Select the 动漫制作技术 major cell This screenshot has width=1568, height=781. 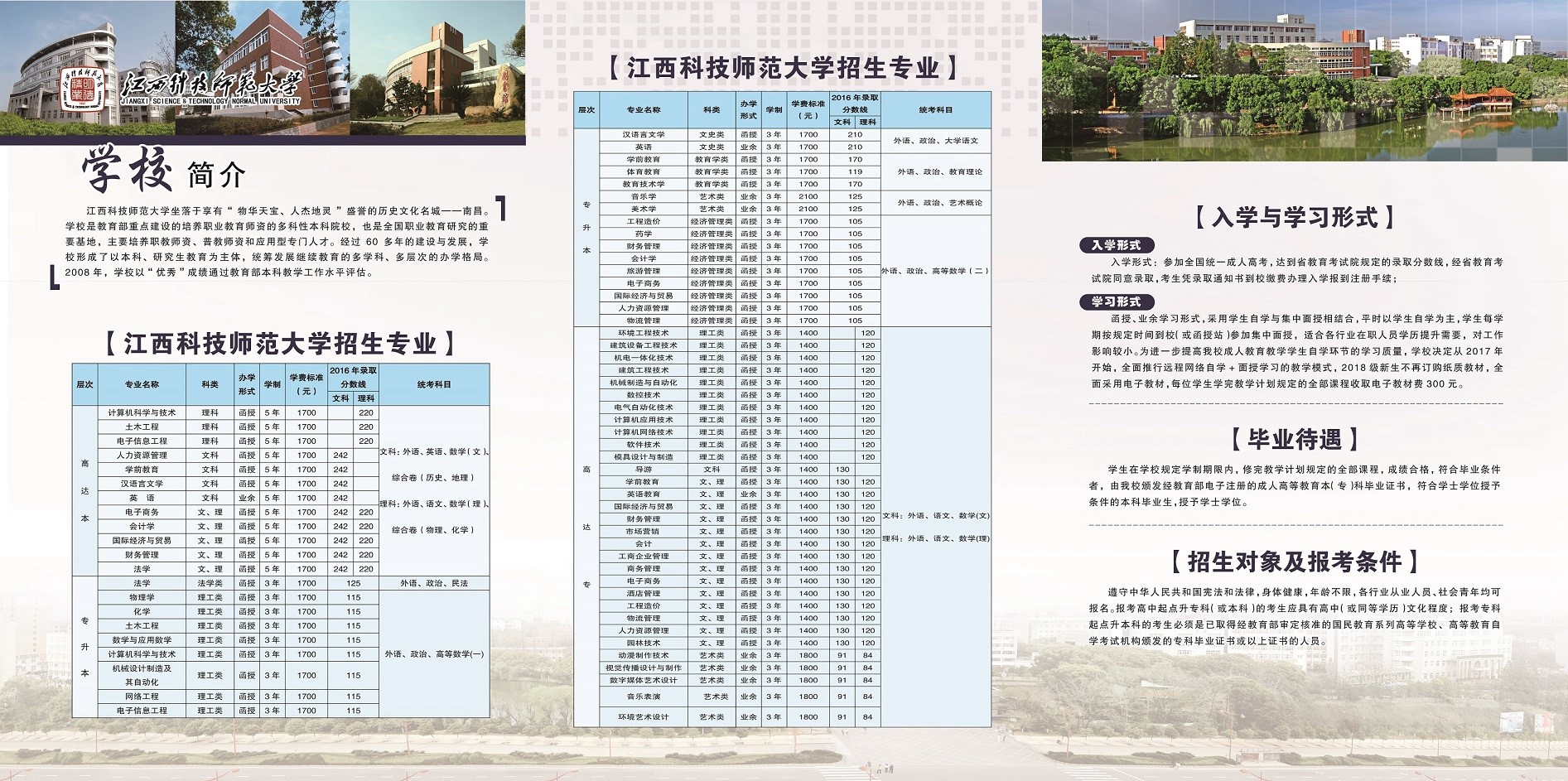tap(644, 656)
